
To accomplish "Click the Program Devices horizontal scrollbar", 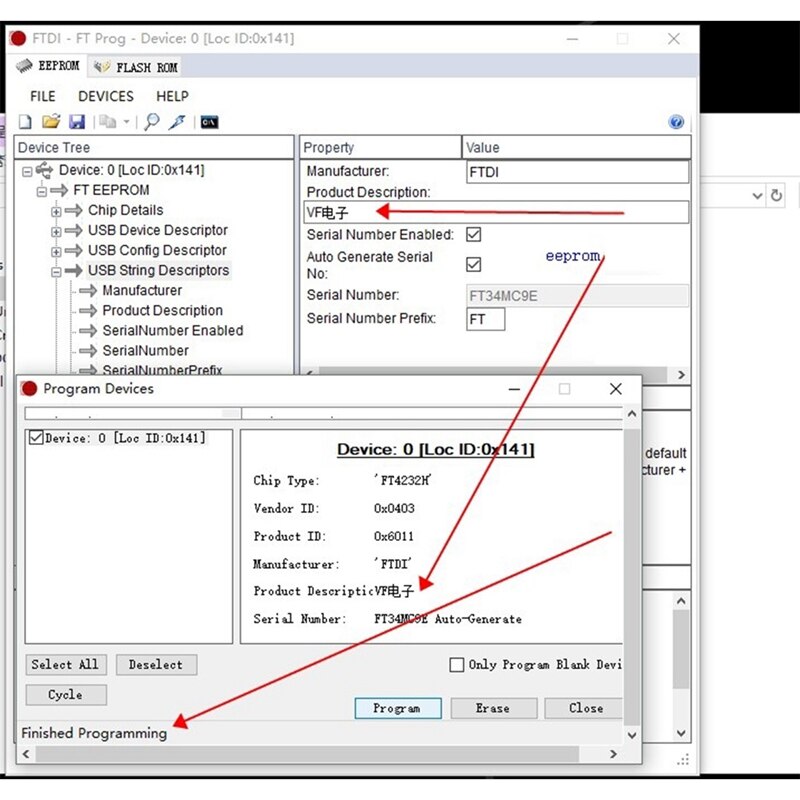I will [319, 754].
